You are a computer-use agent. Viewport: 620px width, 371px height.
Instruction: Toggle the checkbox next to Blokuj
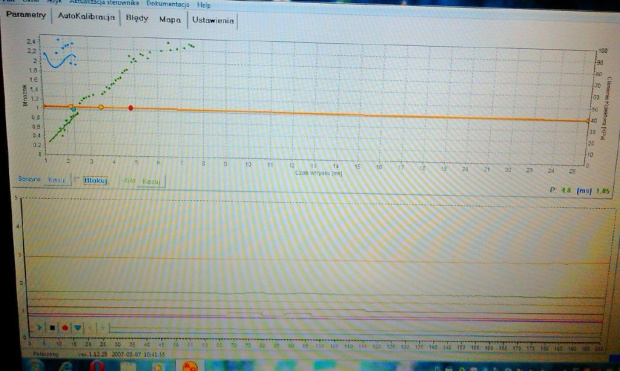click(77, 179)
